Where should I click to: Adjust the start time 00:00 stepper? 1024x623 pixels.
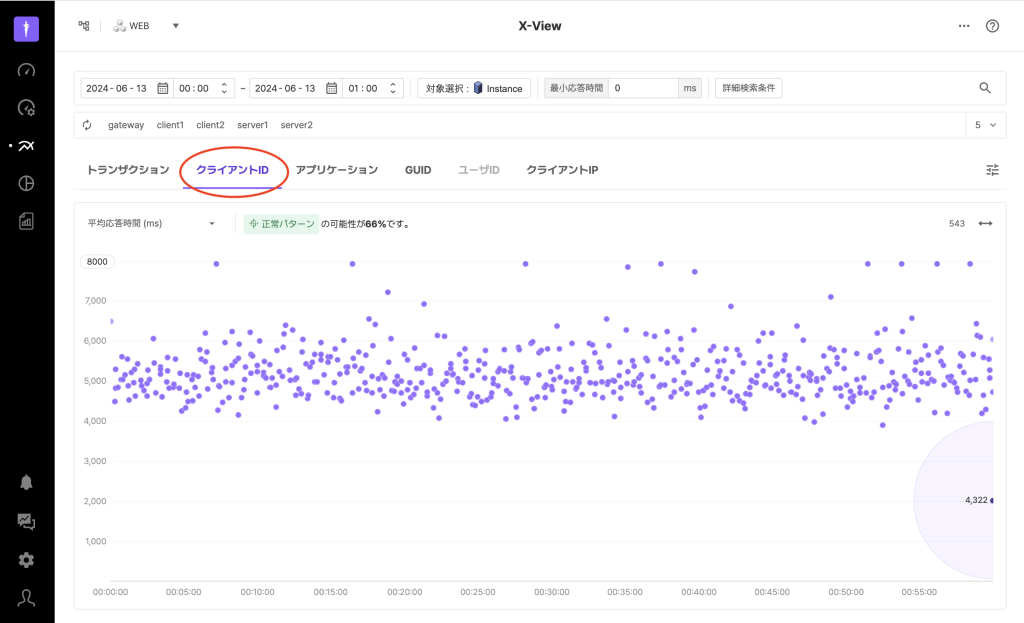pos(224,88)
